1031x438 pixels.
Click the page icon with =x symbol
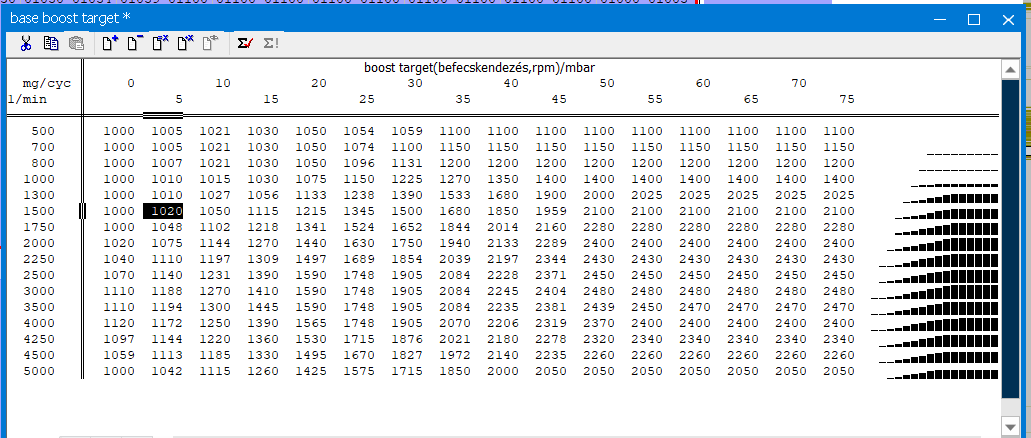160,43
